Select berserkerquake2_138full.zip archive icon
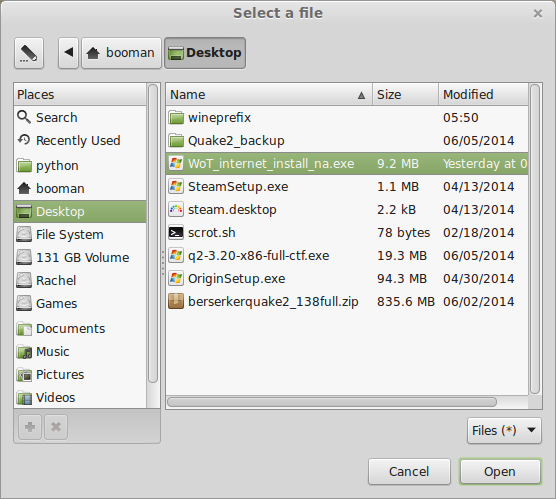 pos(176,301)
